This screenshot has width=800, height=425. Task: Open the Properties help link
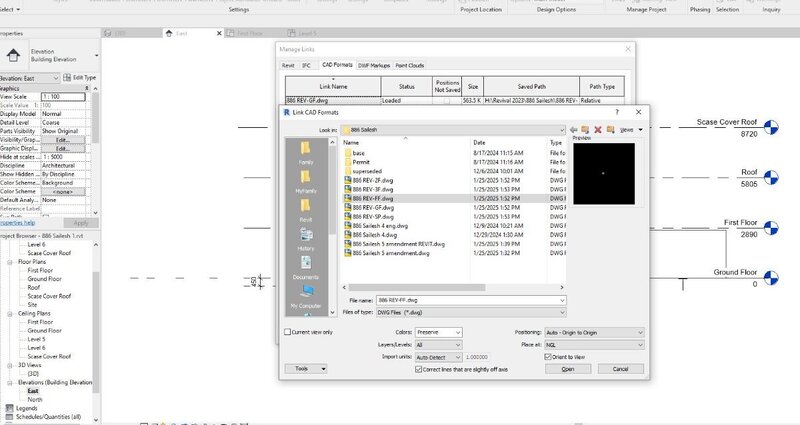pyautogui.click(x=16, y=223)
